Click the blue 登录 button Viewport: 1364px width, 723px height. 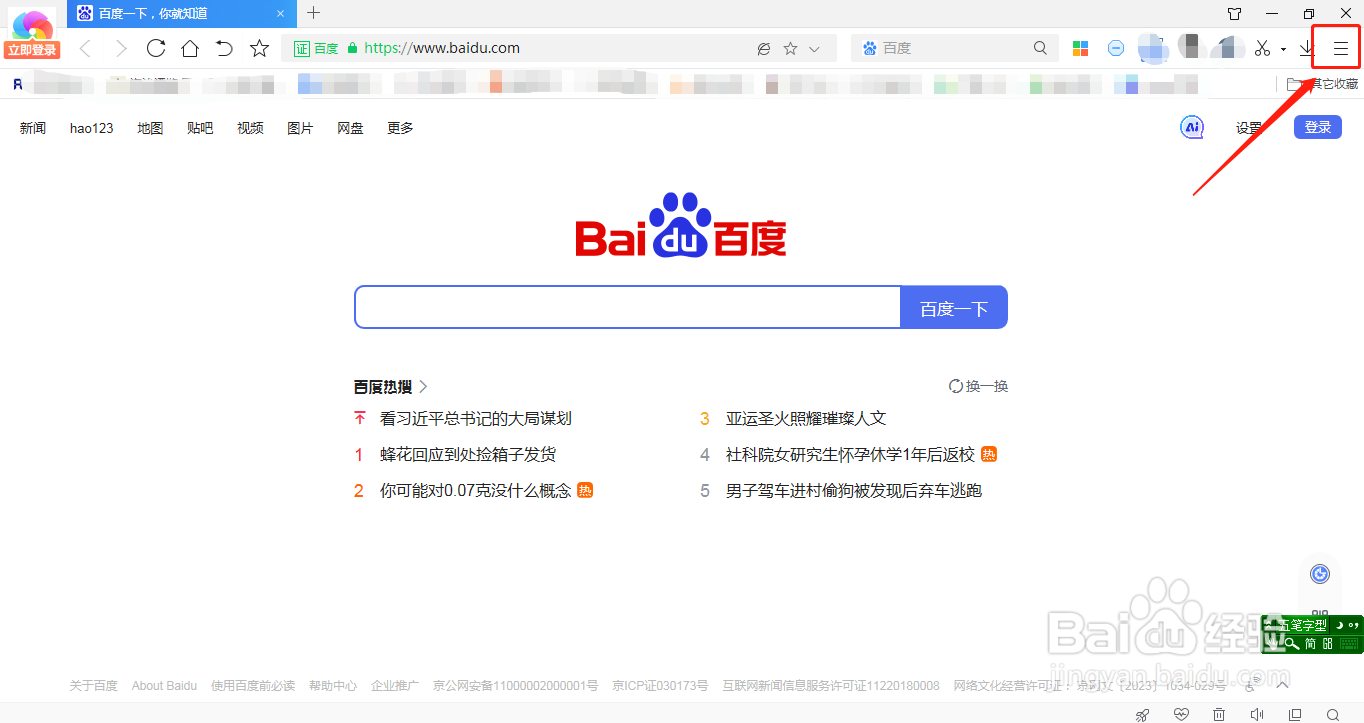click(x=1318, y=127)
